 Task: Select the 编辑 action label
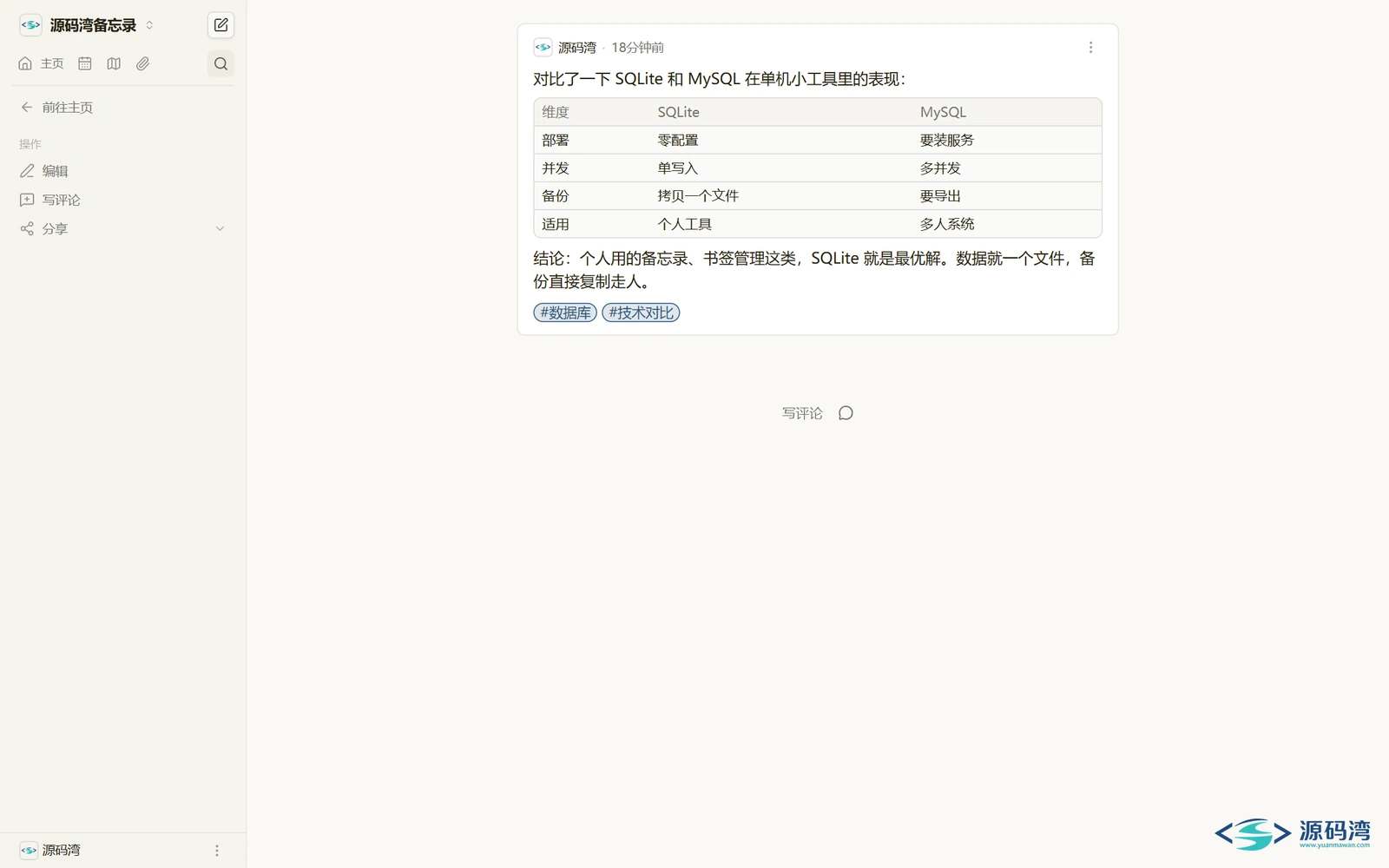click(55, 171)
